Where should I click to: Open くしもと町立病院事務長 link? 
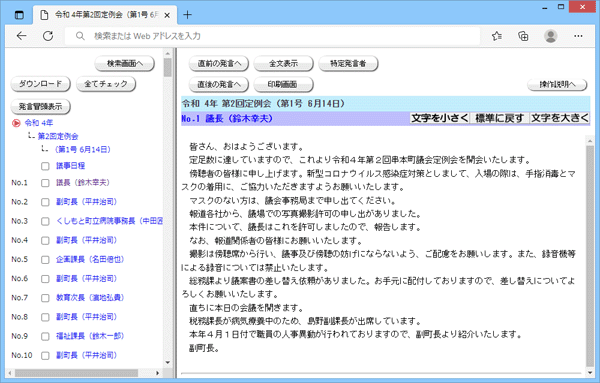pos(109,221)
